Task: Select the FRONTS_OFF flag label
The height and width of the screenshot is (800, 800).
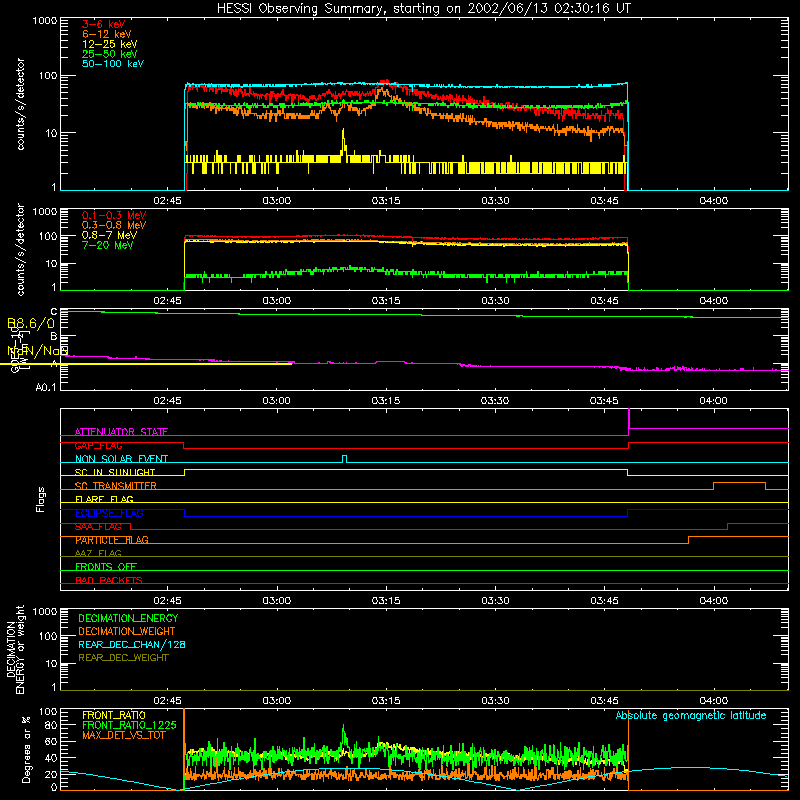Action: tap(106, 567)
